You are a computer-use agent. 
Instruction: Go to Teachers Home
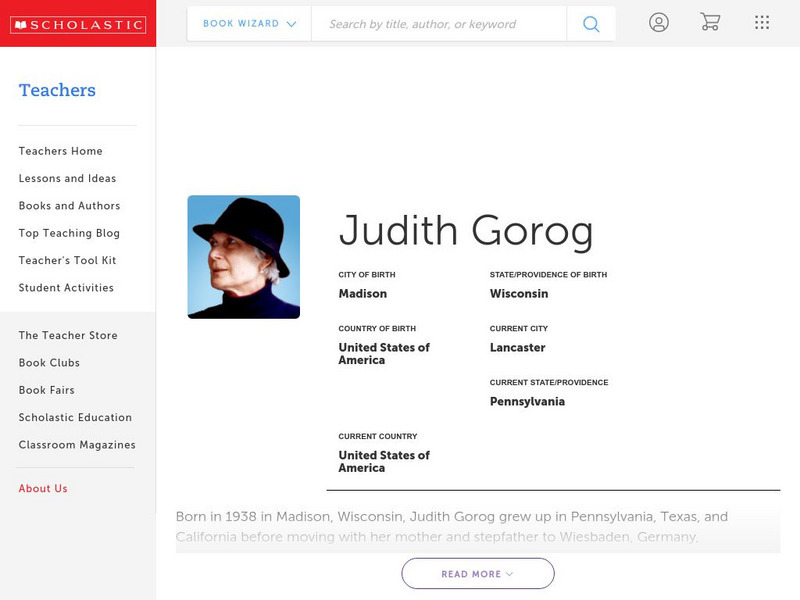[x=60, y=151]
